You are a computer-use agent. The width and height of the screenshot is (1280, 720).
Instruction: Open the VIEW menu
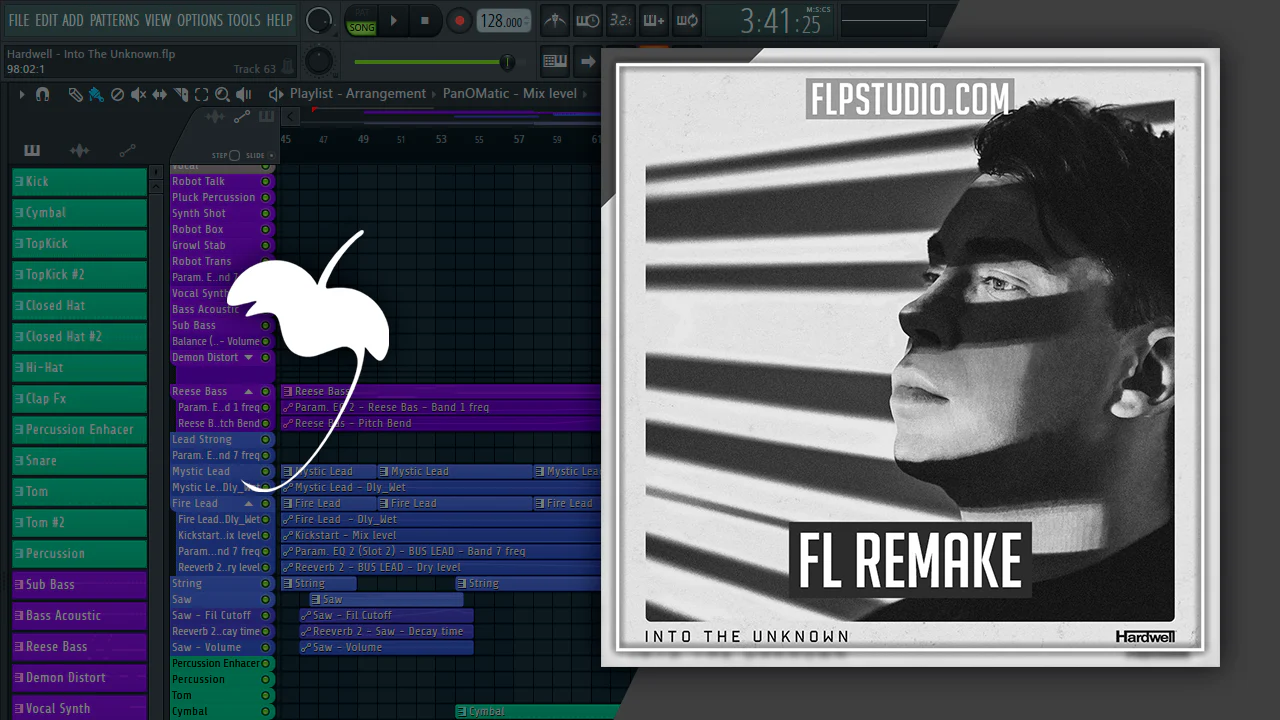pyautogui.click(x=158, y=20)
